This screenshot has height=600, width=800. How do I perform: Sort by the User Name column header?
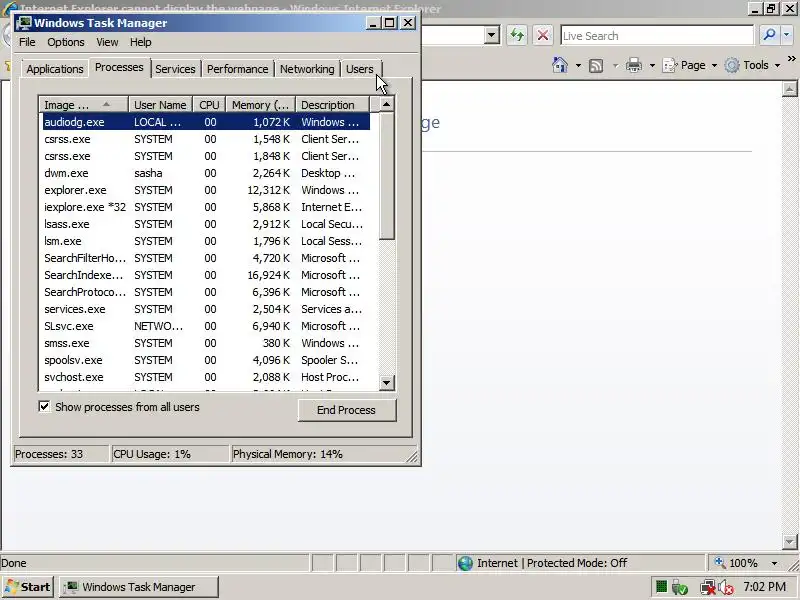tap(160, 105)
